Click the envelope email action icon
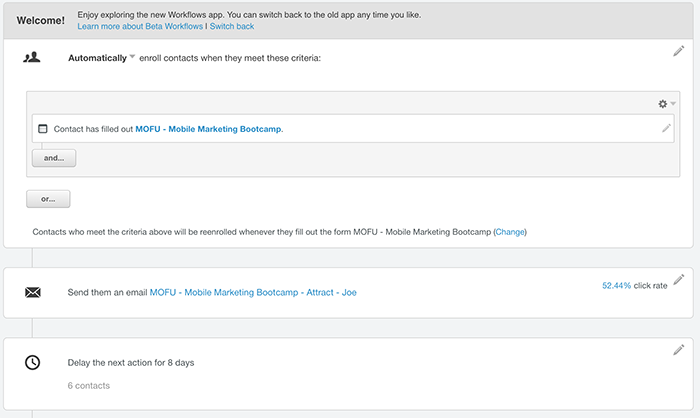Screen dimensions: 700x418 pyautogui.click(x=33, y=293)
